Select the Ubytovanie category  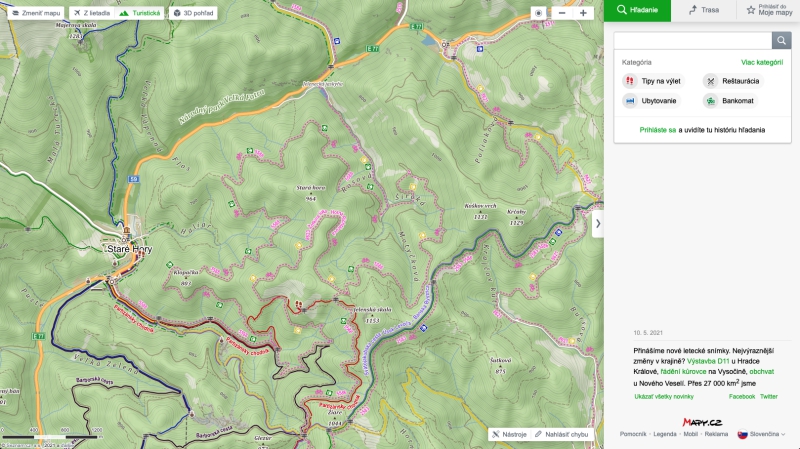[x=651, y=101]
